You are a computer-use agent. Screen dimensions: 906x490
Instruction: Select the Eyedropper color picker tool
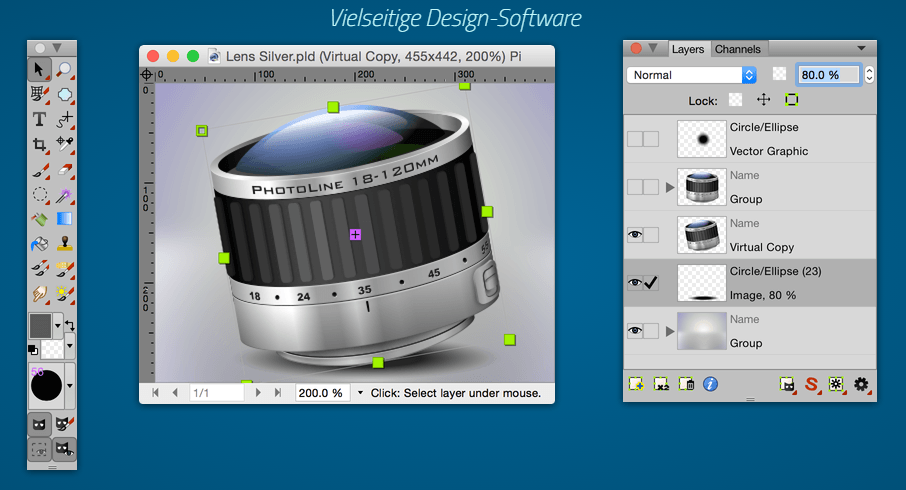coord(64,144)
